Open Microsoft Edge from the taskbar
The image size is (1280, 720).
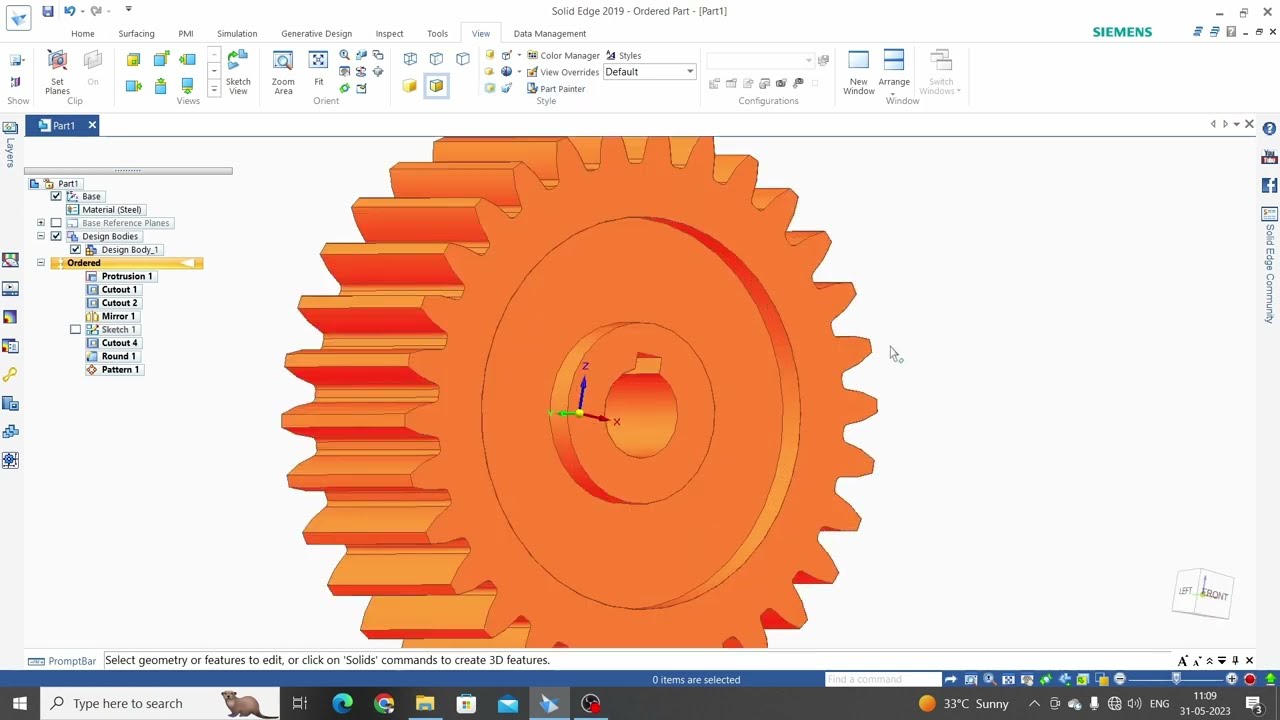pos(342,703)
